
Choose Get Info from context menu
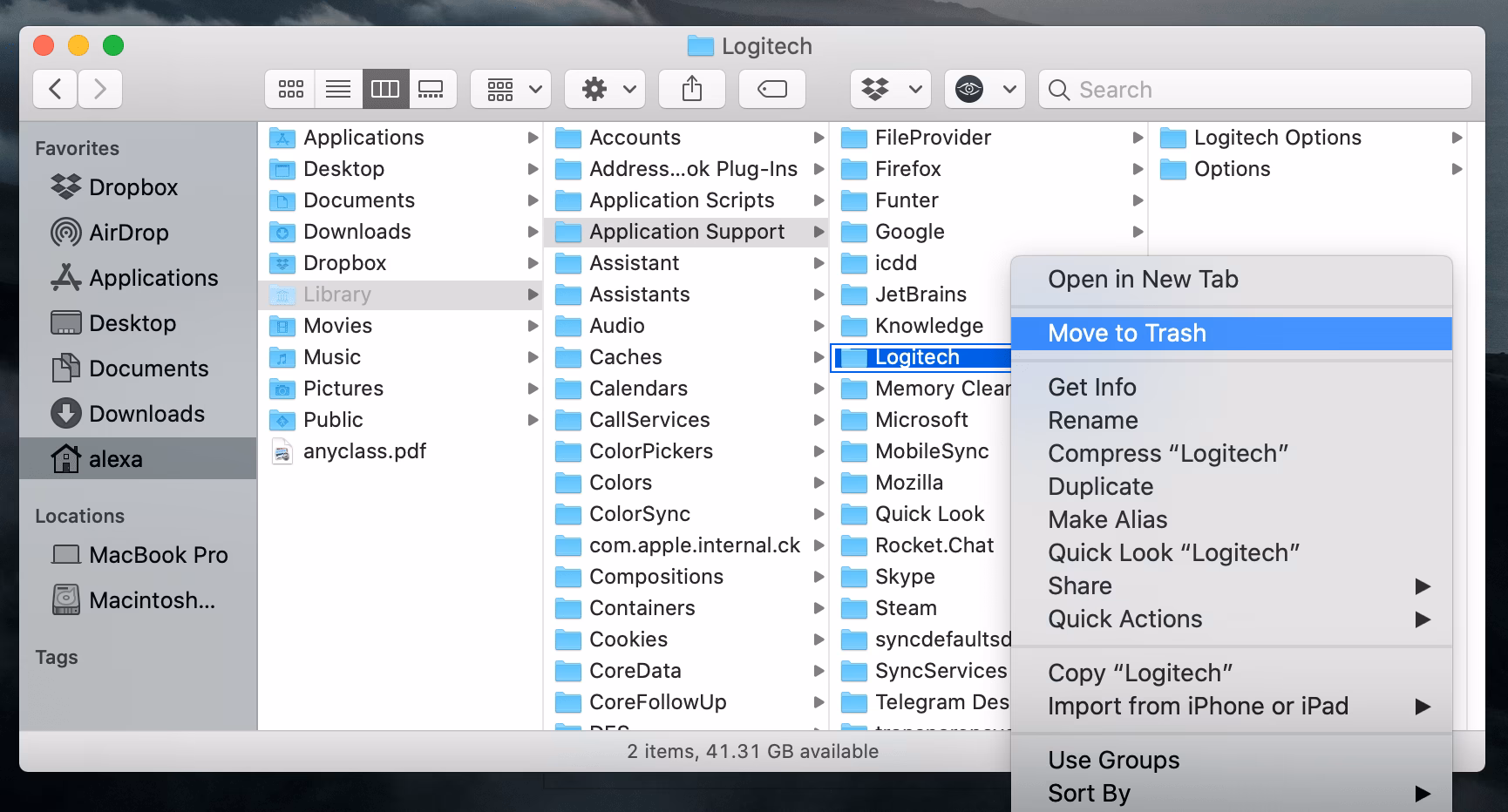pyautogui.click(x=1232, y=388)
